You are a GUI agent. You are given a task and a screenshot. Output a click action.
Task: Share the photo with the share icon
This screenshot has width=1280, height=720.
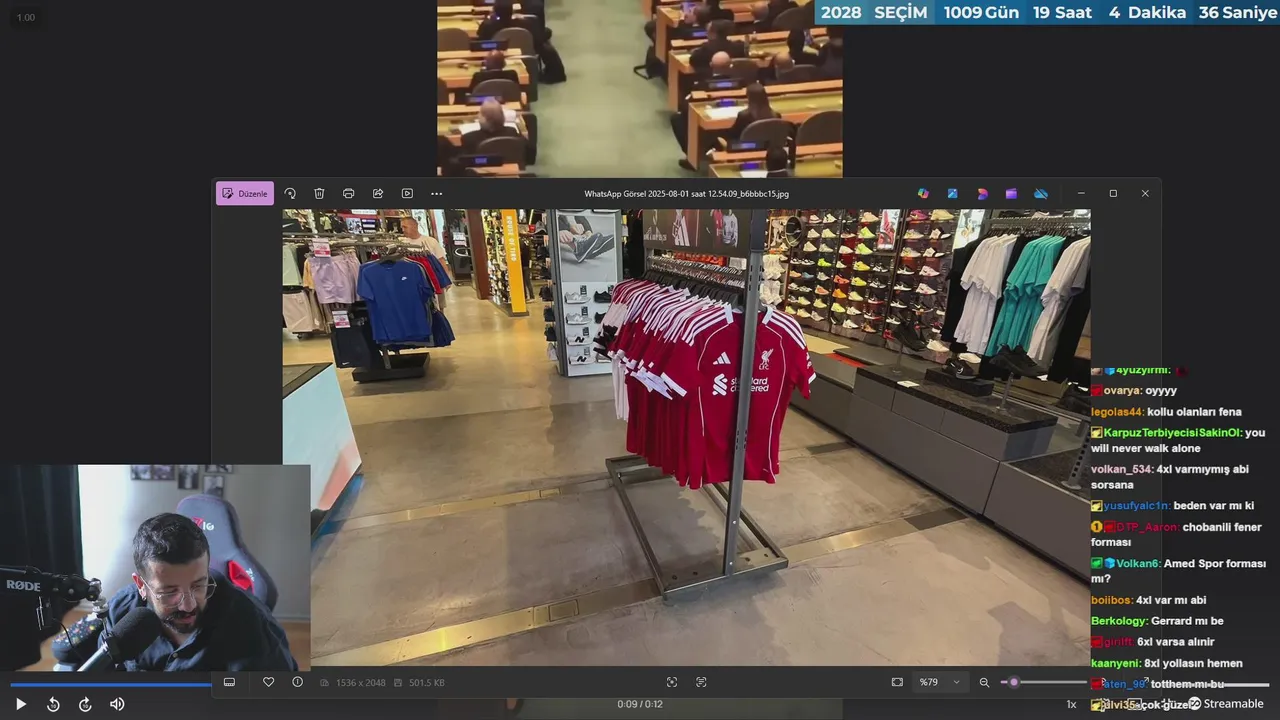378,193
